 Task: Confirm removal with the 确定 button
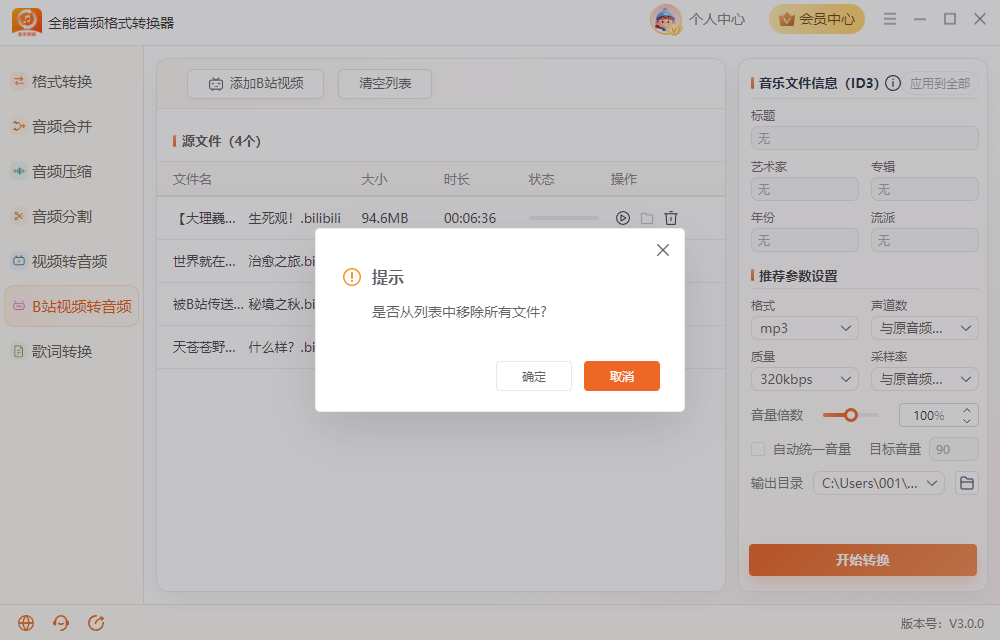point(534,376)
